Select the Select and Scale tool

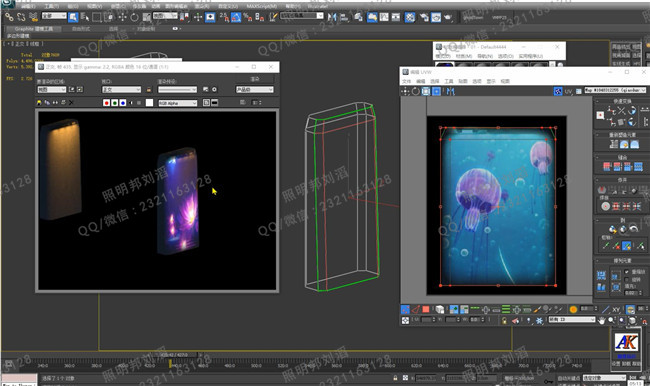point(146,17)
